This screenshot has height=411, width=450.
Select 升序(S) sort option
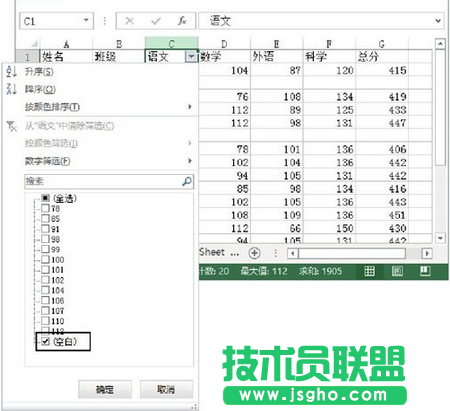[x=39, y=72]
